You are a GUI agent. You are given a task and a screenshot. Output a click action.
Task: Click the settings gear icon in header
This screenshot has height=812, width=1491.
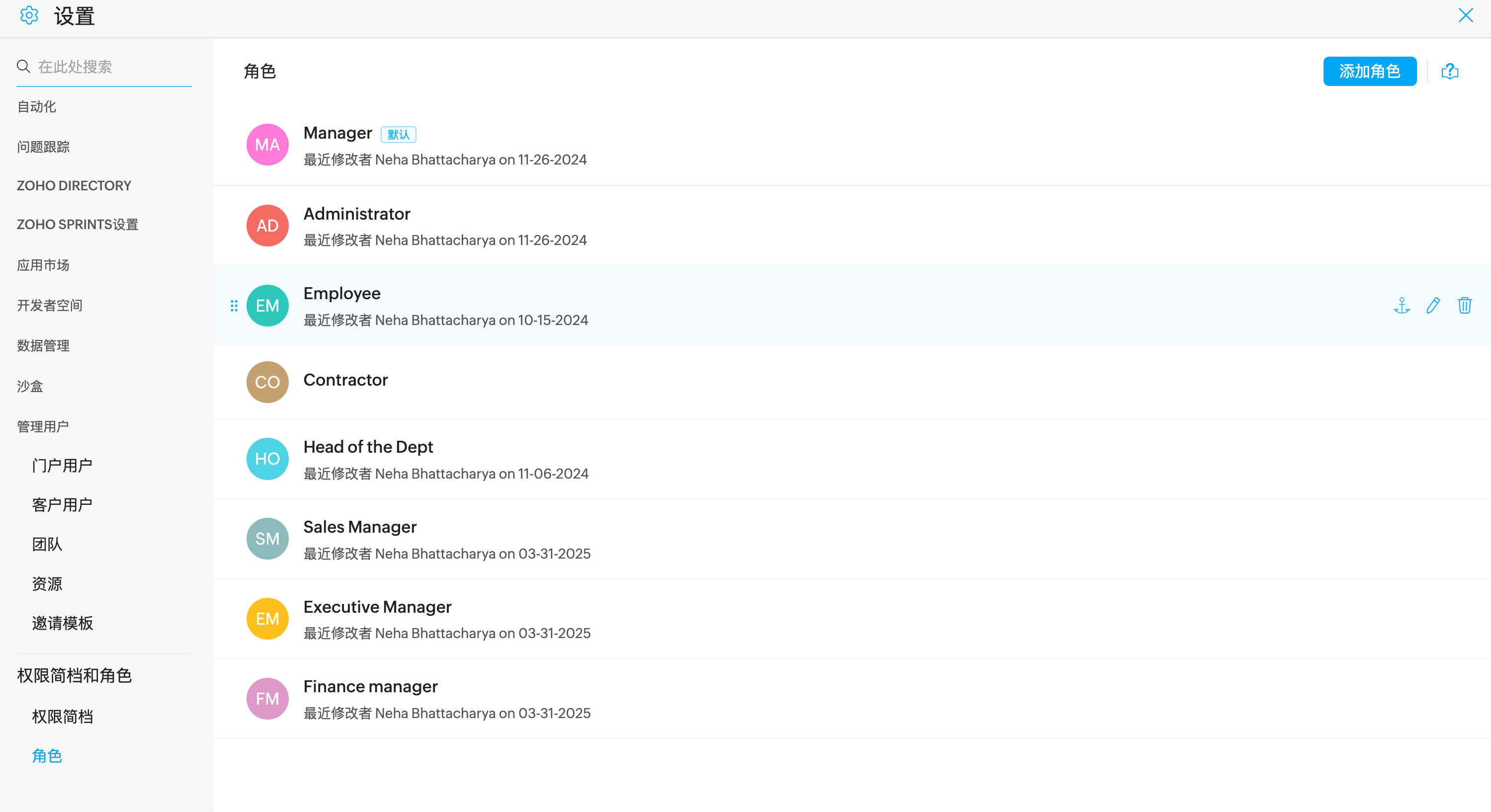click(29, 15)
